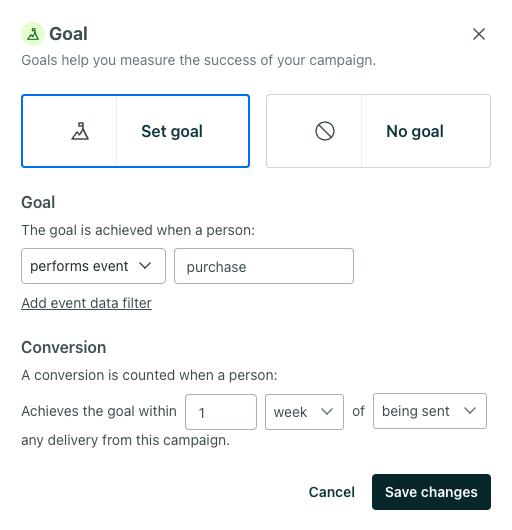Select the No goal option
Screen dimensions: 512x530
coord(378,131)
